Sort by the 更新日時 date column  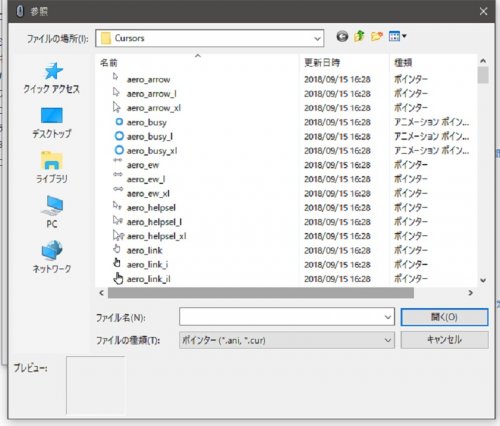pos(344,63)
